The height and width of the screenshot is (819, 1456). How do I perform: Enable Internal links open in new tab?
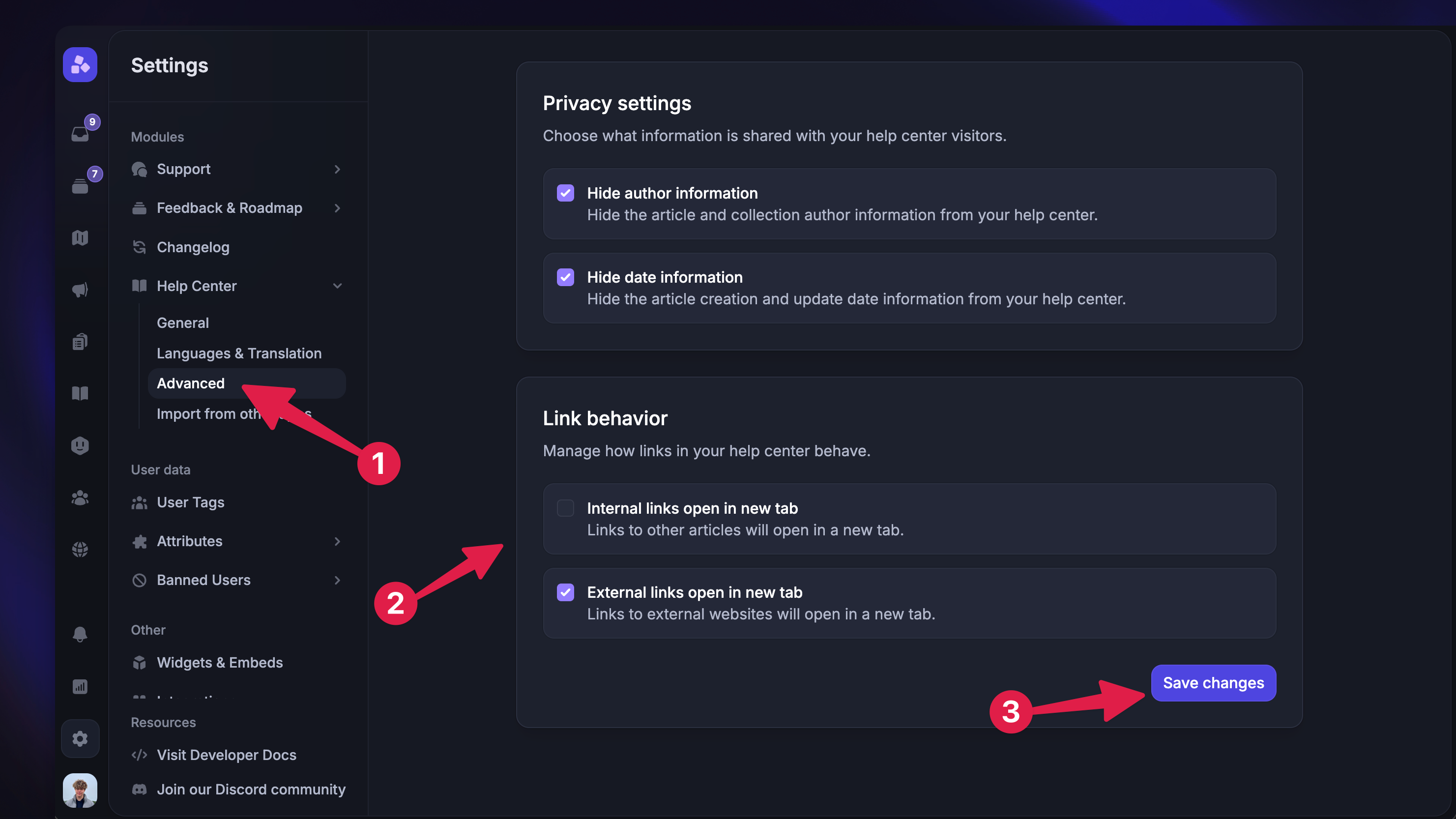pos(565,507)
